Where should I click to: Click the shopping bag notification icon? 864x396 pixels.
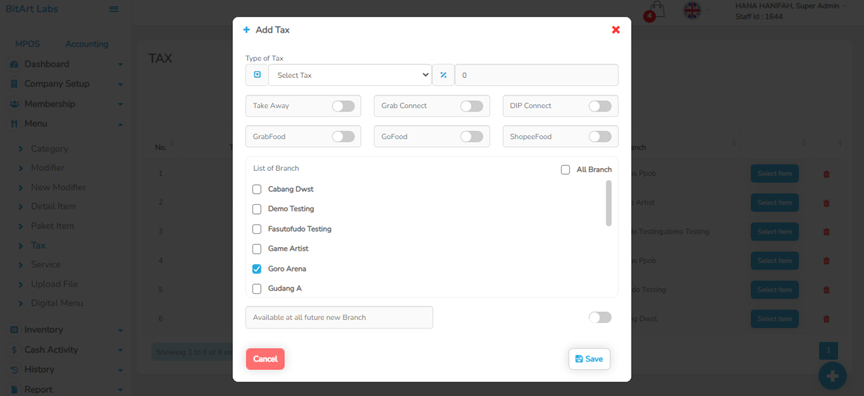656,11
